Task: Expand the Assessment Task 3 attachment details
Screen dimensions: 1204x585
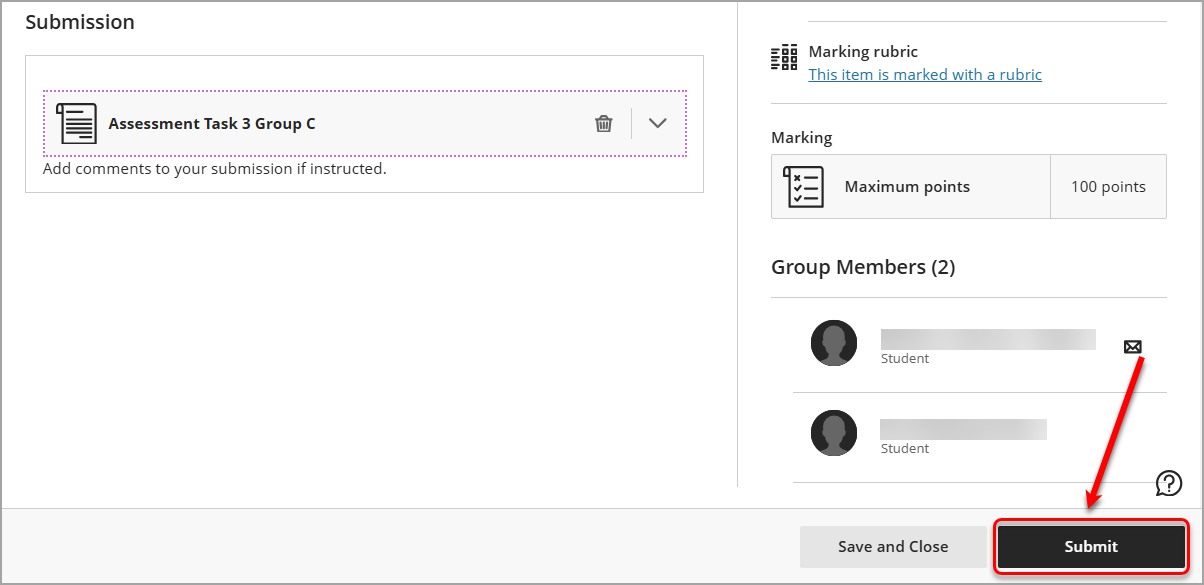Action: [x=657, y=122]
